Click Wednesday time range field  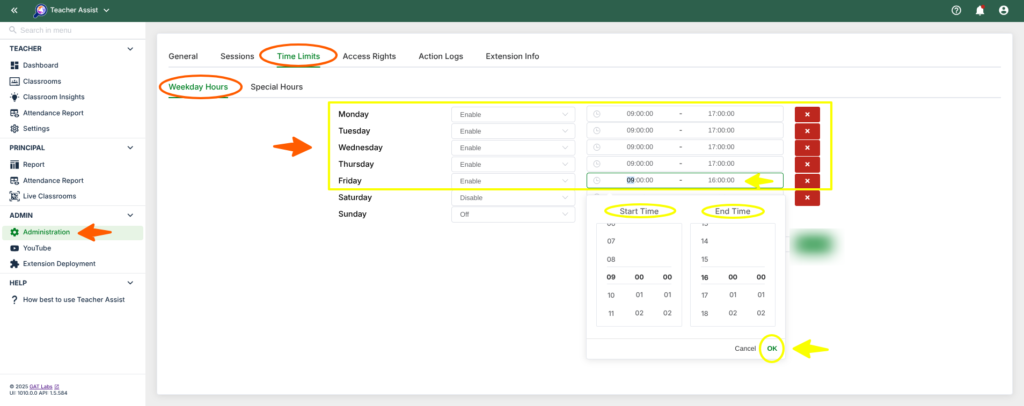point(684,147)
